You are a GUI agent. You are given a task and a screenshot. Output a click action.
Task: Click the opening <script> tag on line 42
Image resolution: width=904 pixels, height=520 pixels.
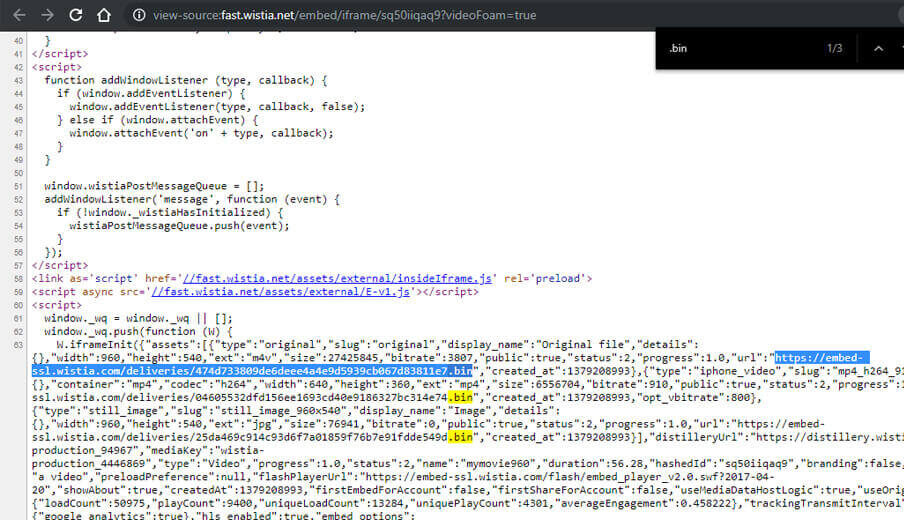click(x=56, y=67)
